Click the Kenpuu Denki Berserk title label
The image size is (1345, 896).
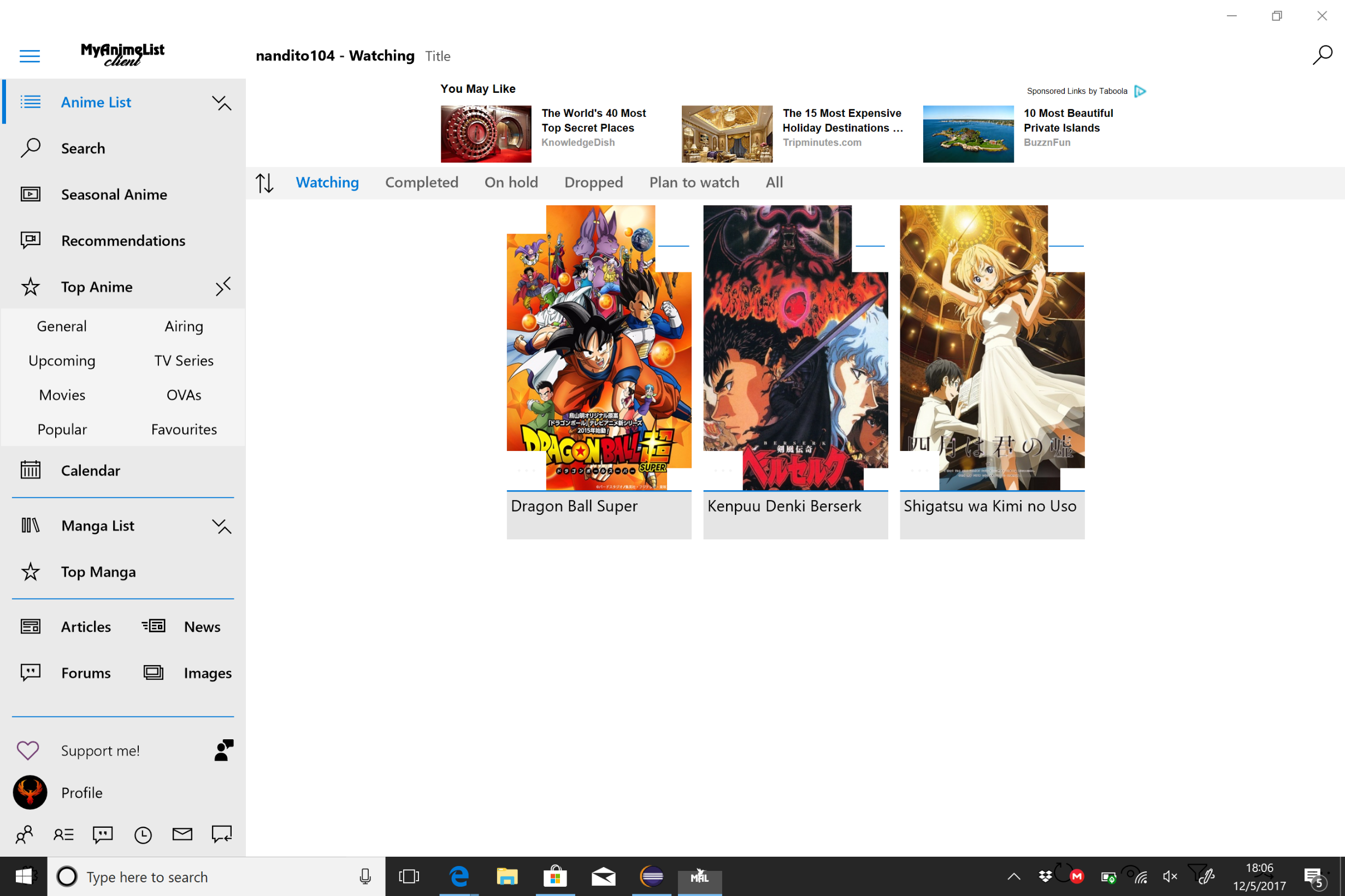(x=784, y=506)
